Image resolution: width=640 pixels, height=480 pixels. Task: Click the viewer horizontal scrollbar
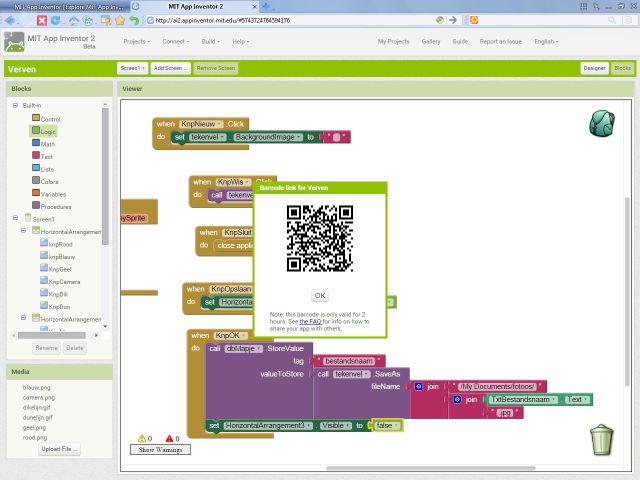pos(431,468)
